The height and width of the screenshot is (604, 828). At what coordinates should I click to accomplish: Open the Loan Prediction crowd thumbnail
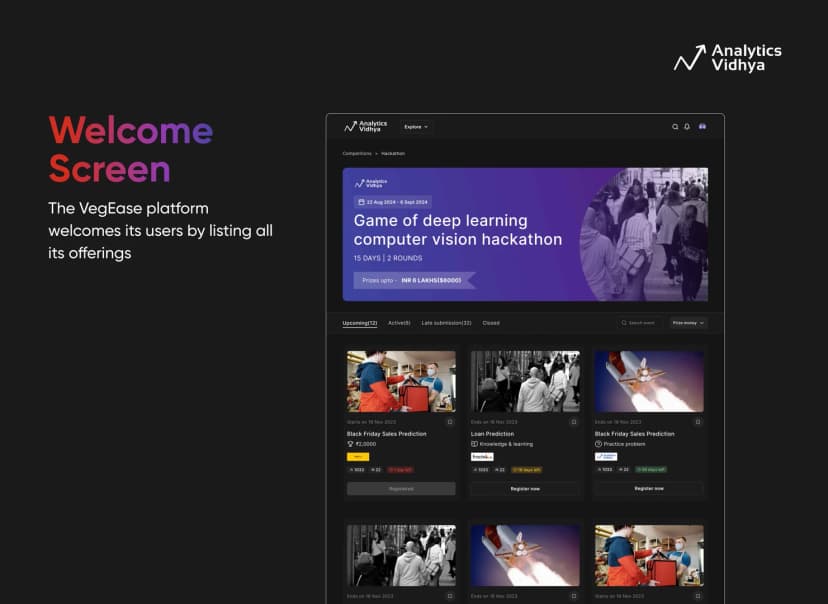point(525,381)
